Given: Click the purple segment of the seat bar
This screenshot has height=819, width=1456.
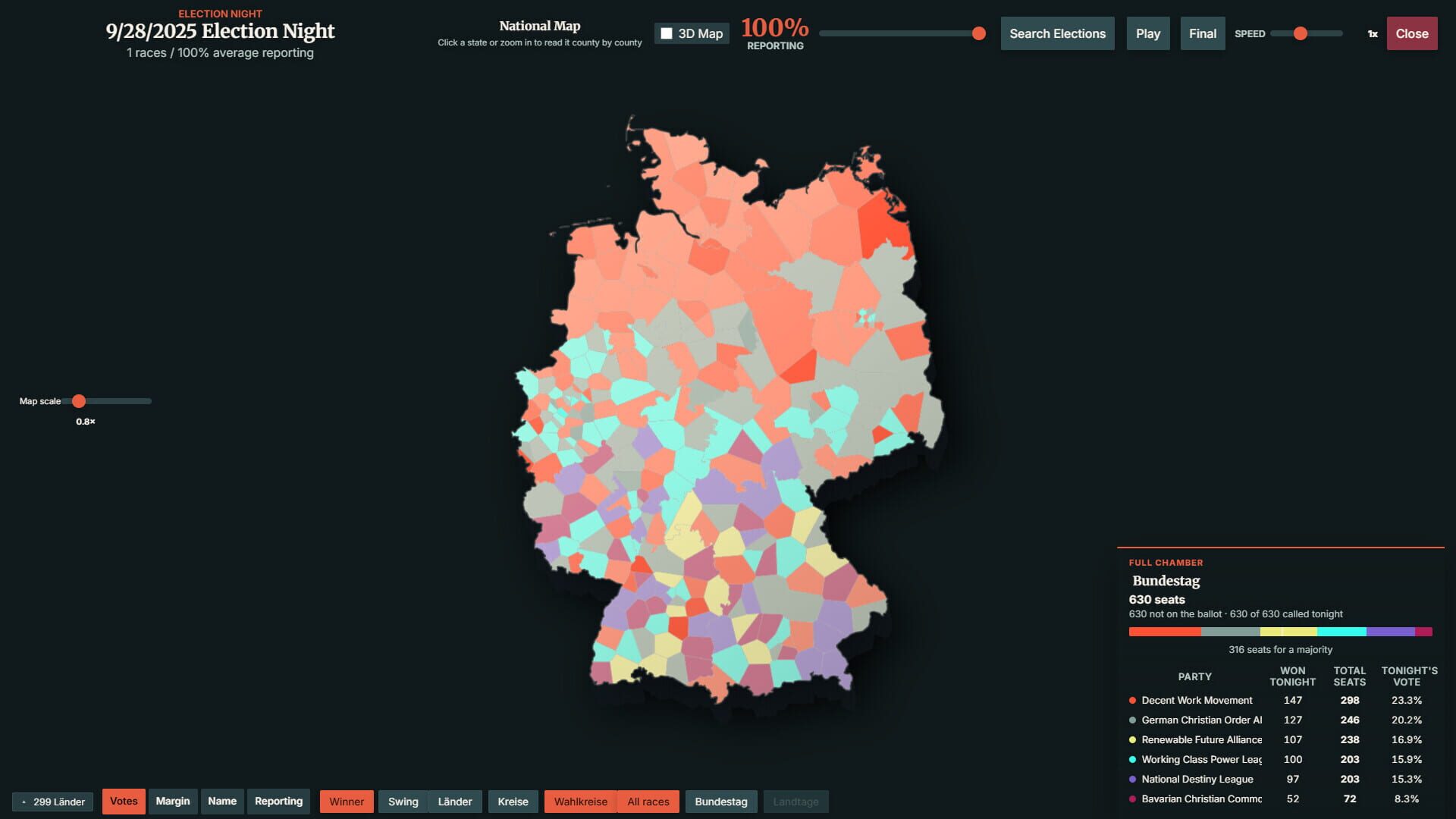Looking at the screenshot, I should [1391, 632].
